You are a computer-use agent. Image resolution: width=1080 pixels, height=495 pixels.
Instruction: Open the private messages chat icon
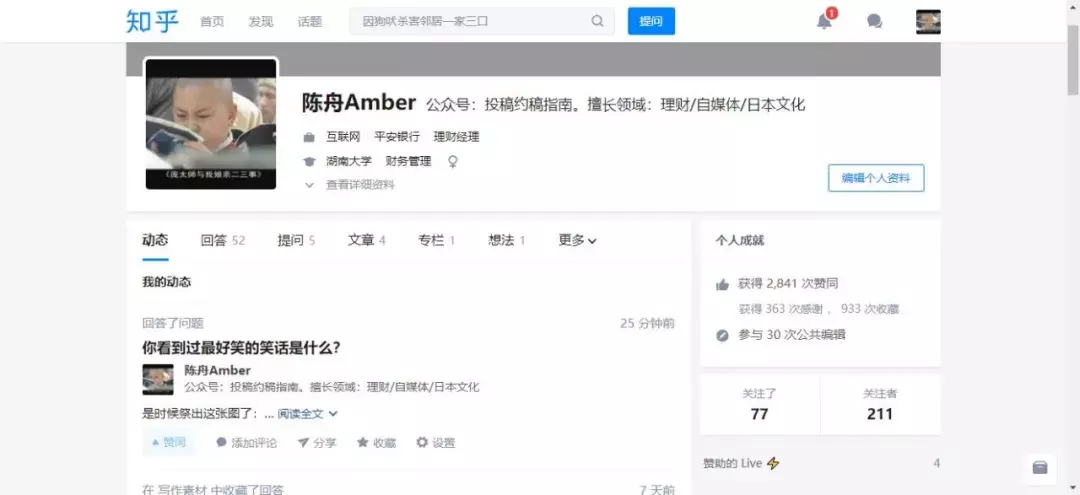[875, 21]
